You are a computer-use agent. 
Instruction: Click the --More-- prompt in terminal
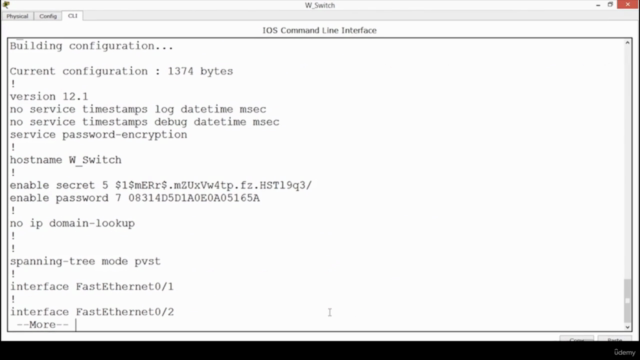point(42,325)
